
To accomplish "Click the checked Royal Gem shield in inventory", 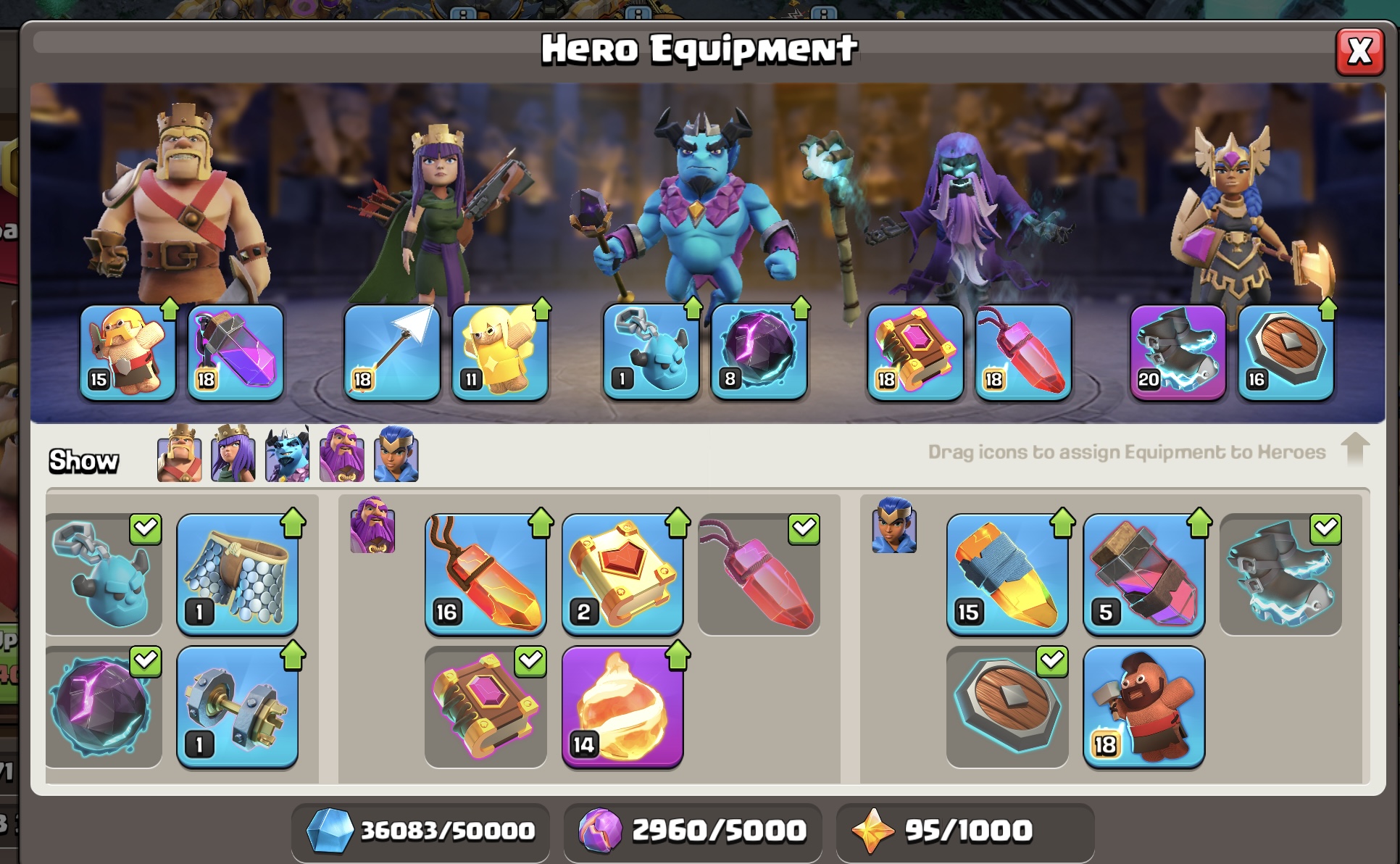I will pos(1007,707).
